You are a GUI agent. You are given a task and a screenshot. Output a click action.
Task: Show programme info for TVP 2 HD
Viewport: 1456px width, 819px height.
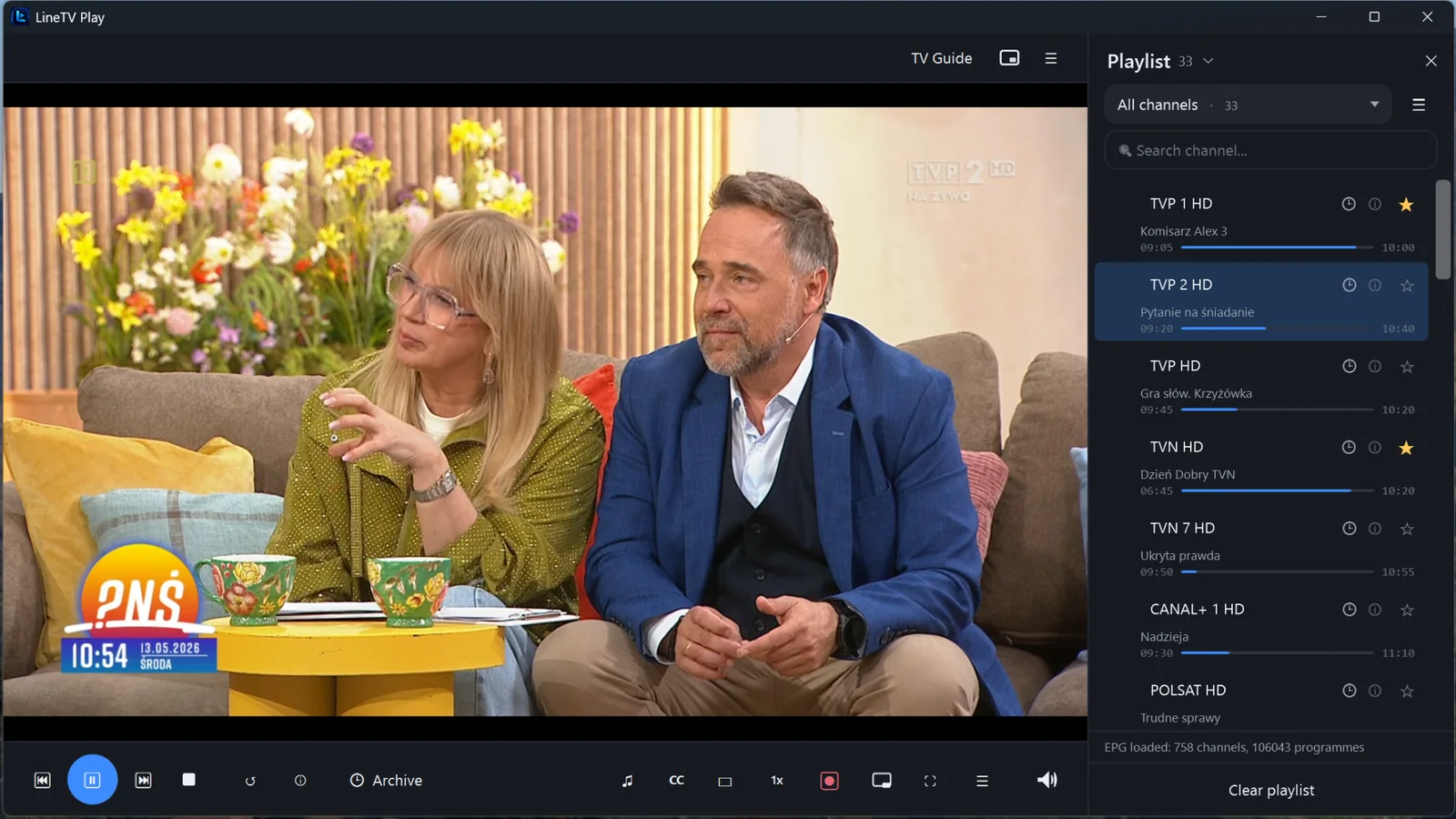[1375, 285]
